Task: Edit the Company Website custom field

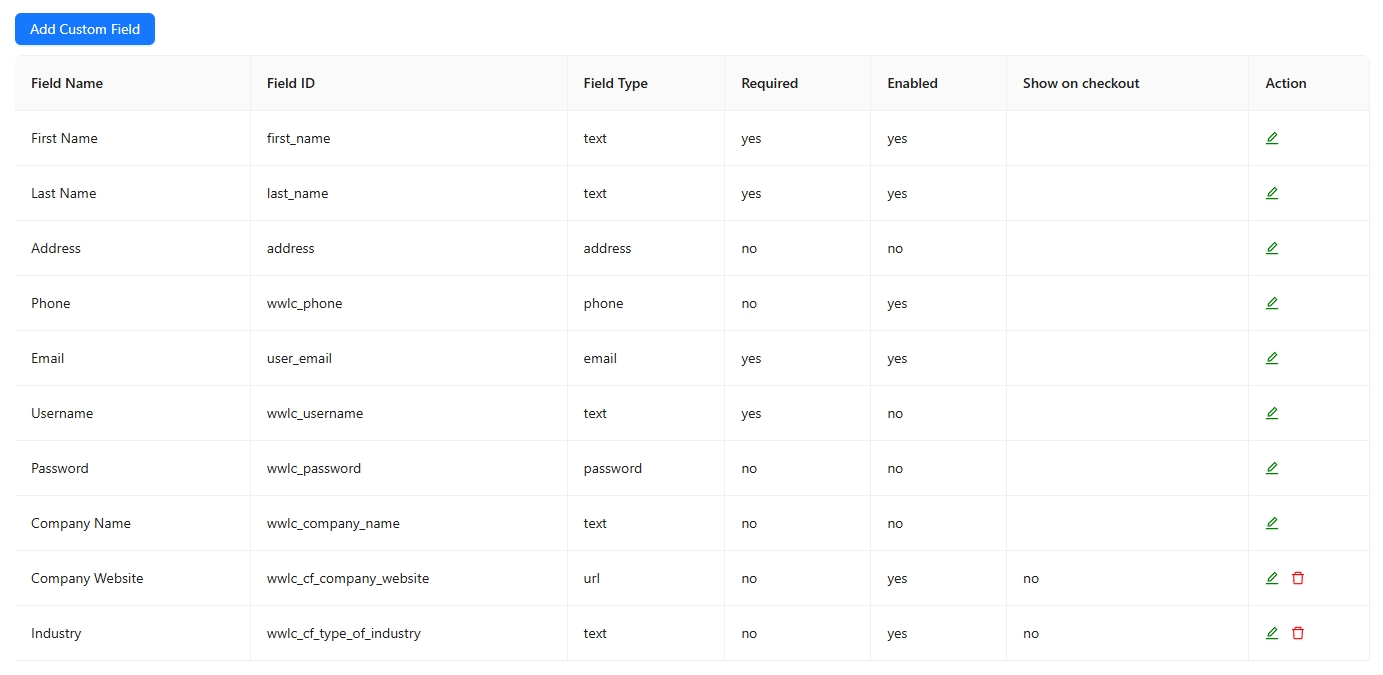Action: tap(1272, 578)
